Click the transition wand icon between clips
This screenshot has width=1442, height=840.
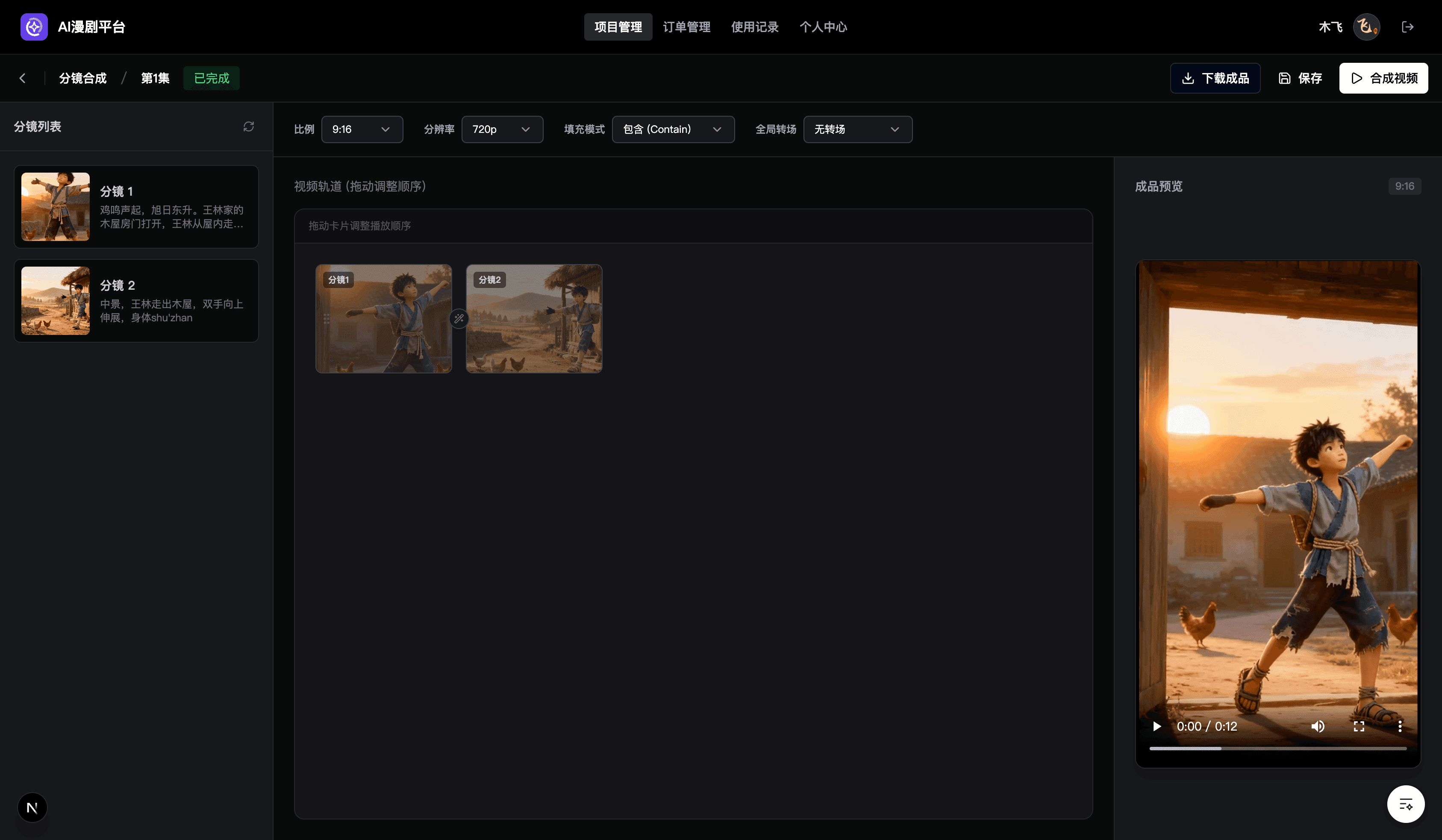pyautogui.click(x=459, y=319)
